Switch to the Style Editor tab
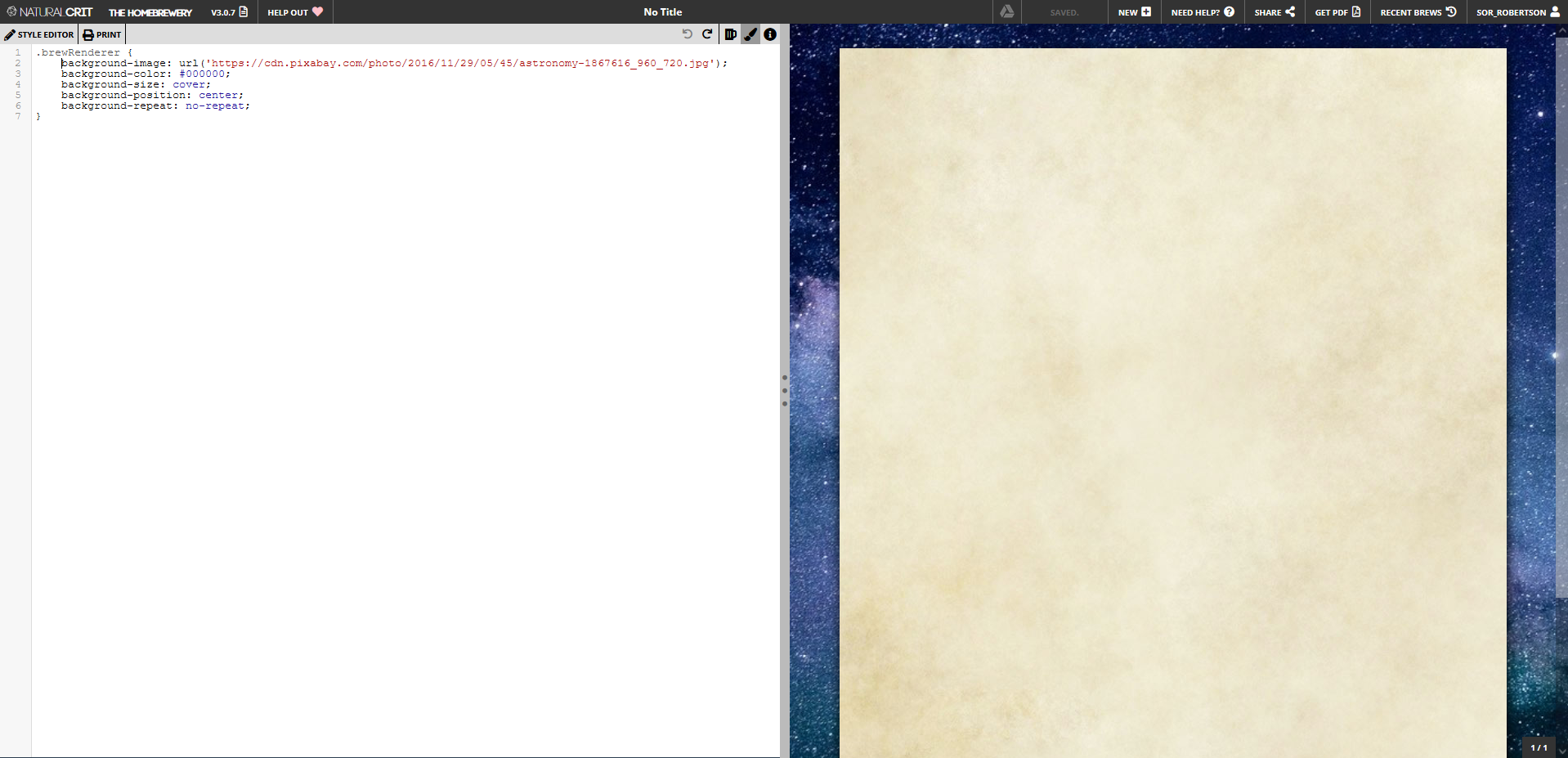 tap(38, 34)
